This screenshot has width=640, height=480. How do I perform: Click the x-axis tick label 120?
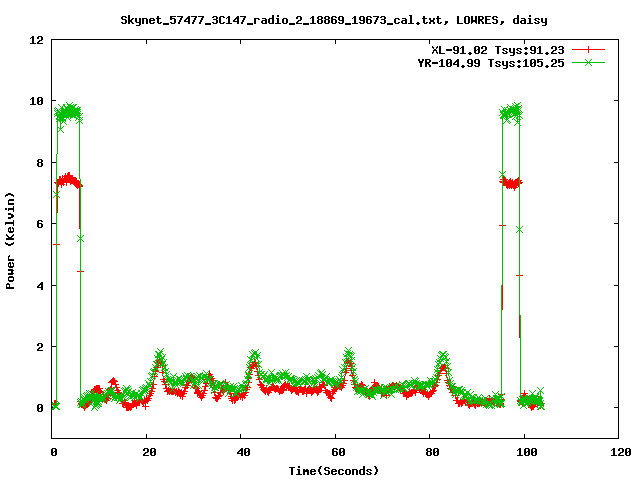pyautogui.click(x=621, y=452)
